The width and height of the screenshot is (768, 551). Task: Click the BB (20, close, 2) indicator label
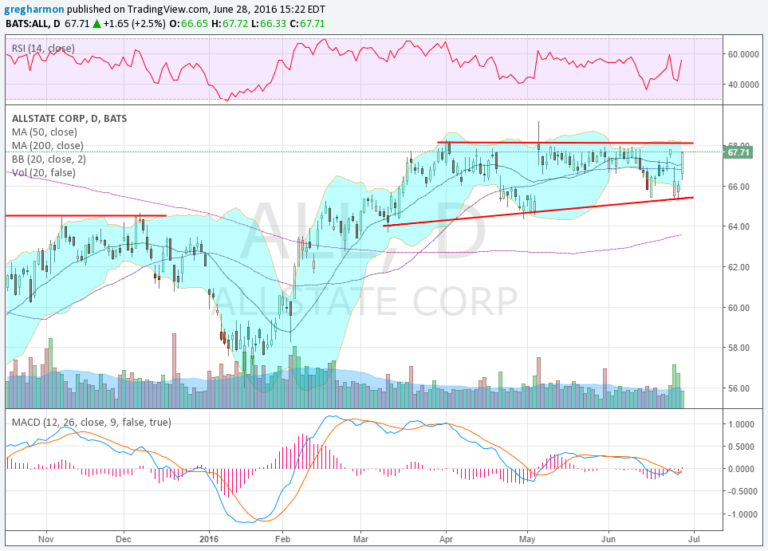click(x=44, y=157)
